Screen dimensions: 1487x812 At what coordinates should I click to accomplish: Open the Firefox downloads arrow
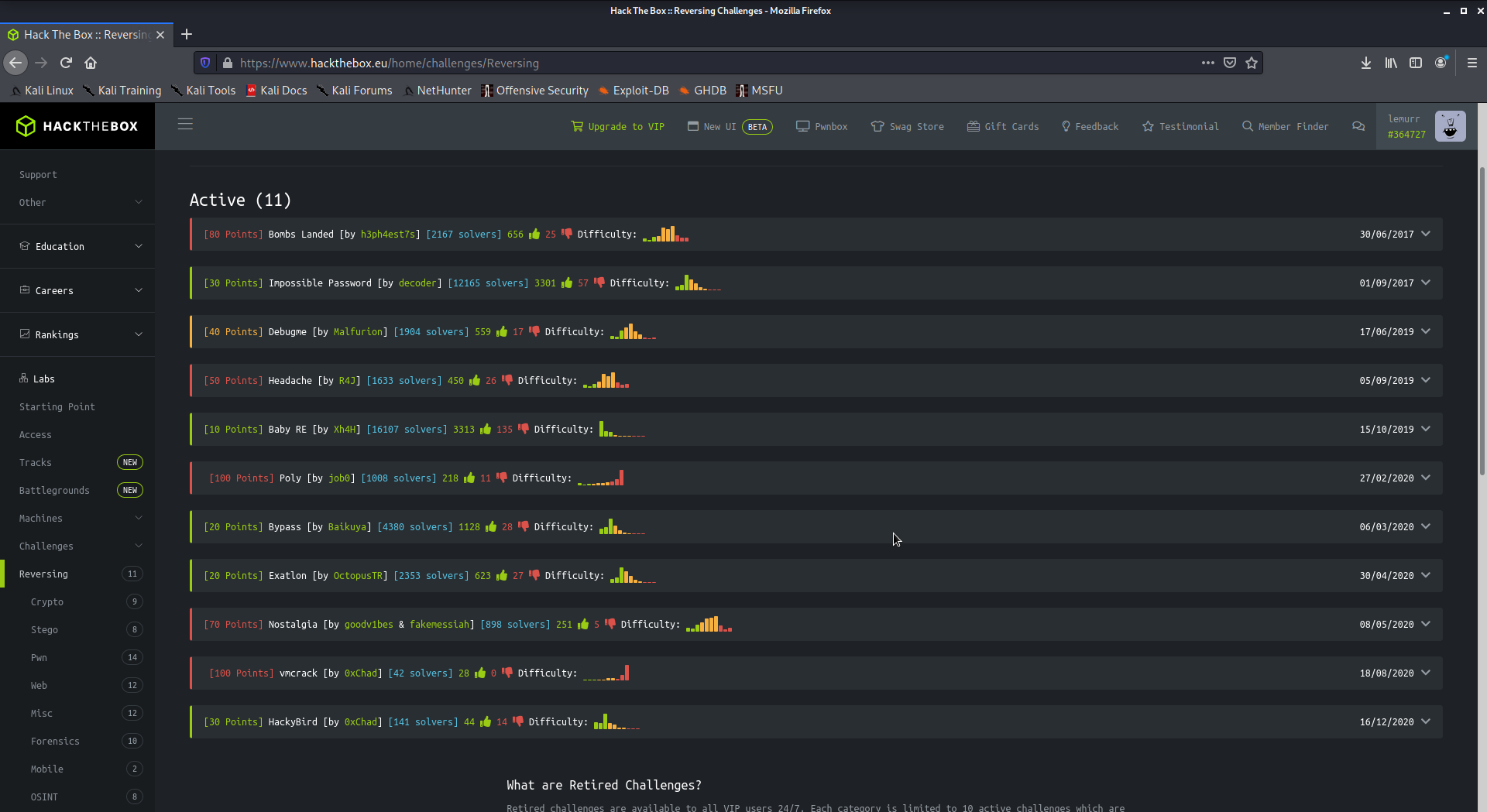point(1366,63)
